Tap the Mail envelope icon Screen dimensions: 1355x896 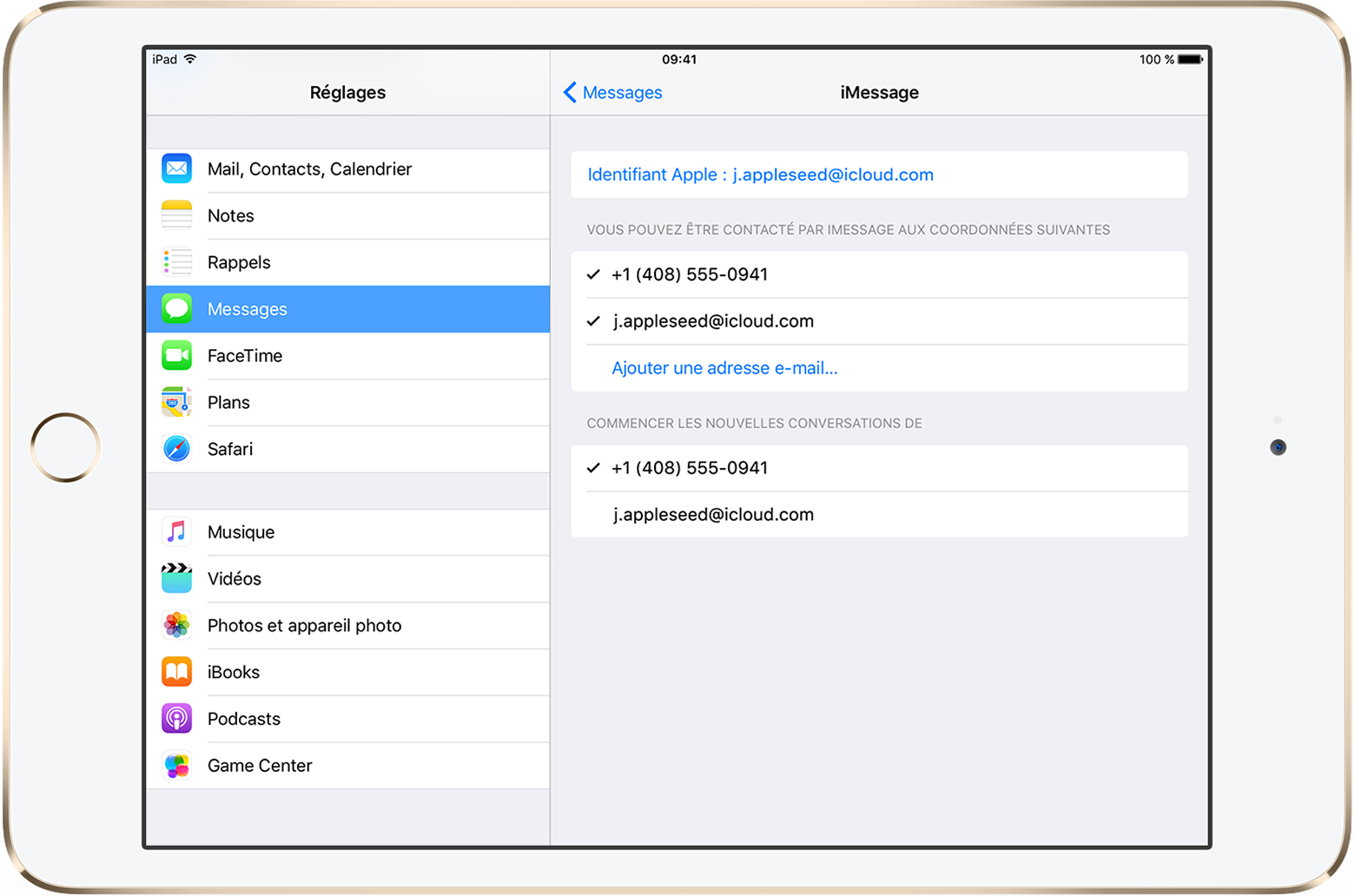177,168
